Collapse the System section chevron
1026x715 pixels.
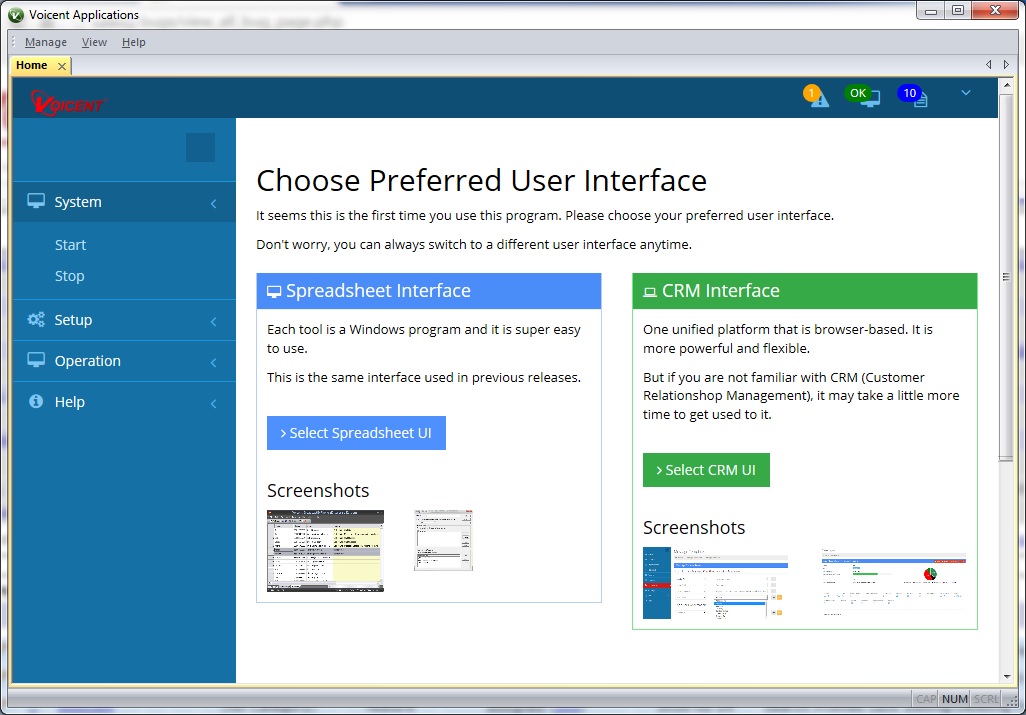(x=213, y=204)
